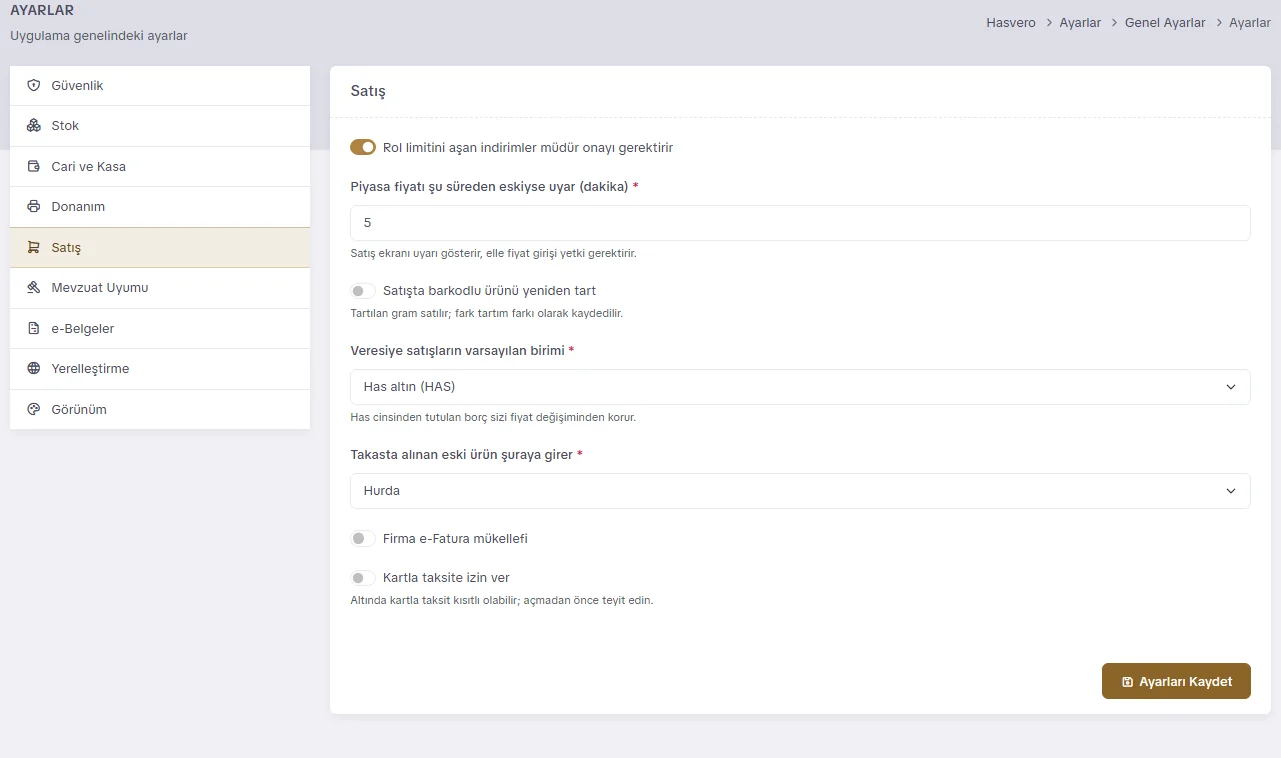Screen dimensions: 1281x758
Task: Click the palette icon beside Görünüm
Action: click(33, 410)
